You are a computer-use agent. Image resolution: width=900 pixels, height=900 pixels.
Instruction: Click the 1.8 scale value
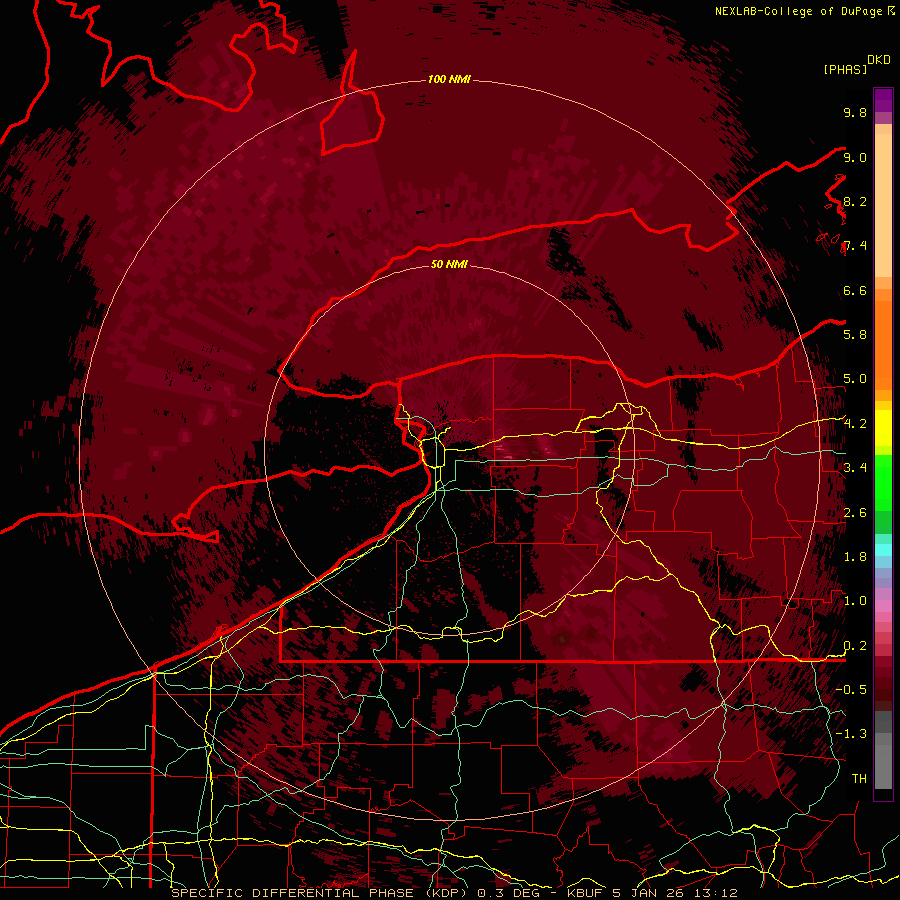pyautogui.click(x=855, y=557)
